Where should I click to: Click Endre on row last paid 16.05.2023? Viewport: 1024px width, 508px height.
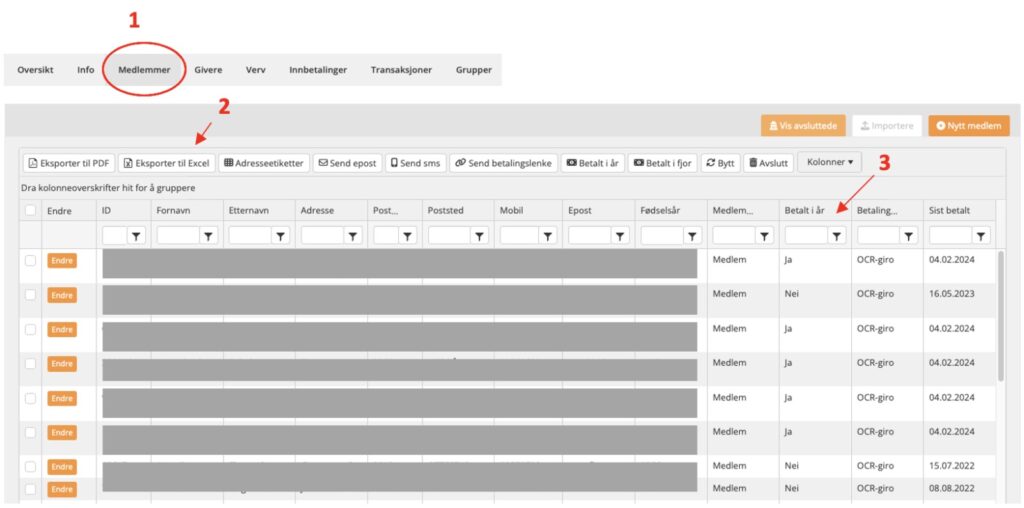click(62, 295)
